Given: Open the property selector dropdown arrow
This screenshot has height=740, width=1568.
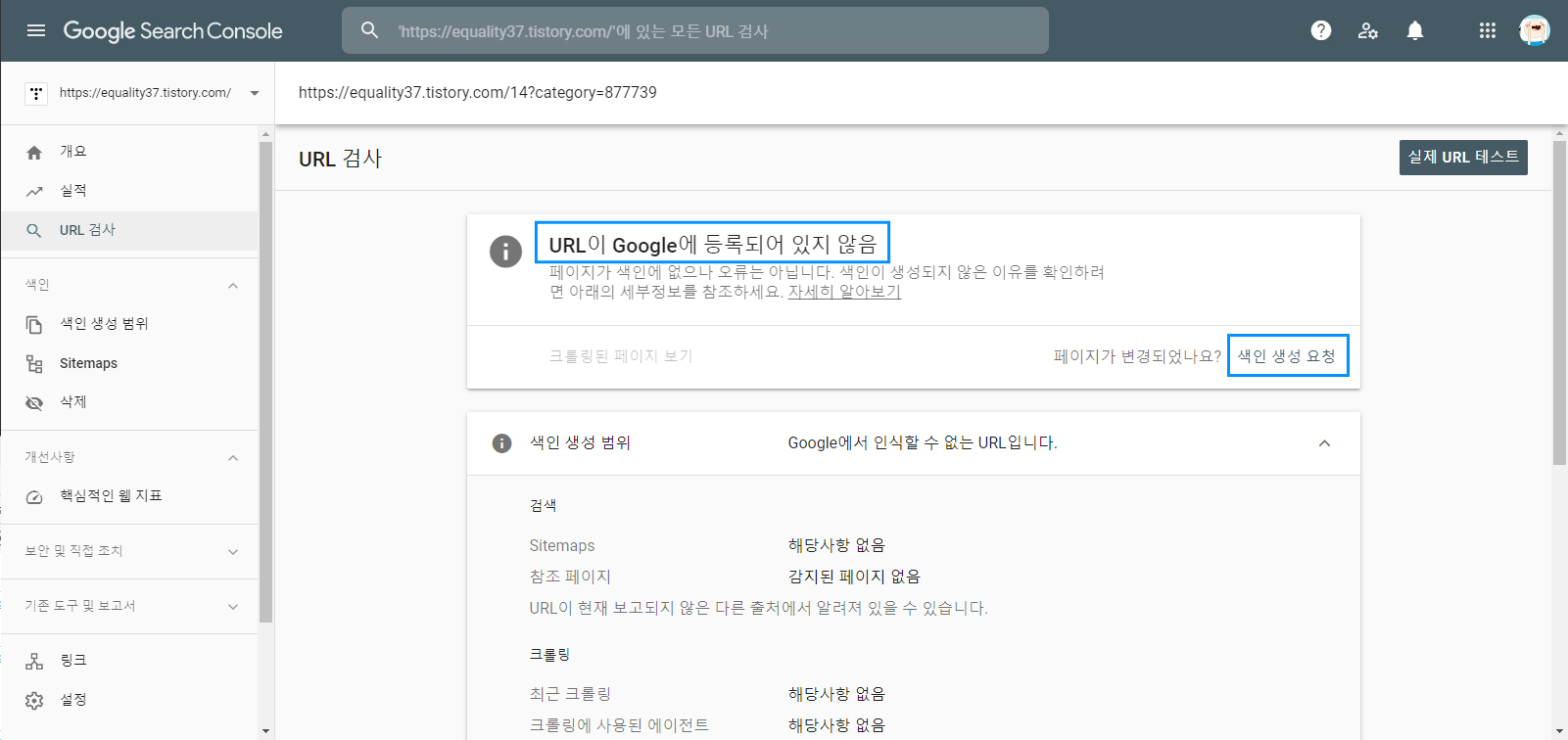Looking at the screenshot, I should [x=255, y=93].
